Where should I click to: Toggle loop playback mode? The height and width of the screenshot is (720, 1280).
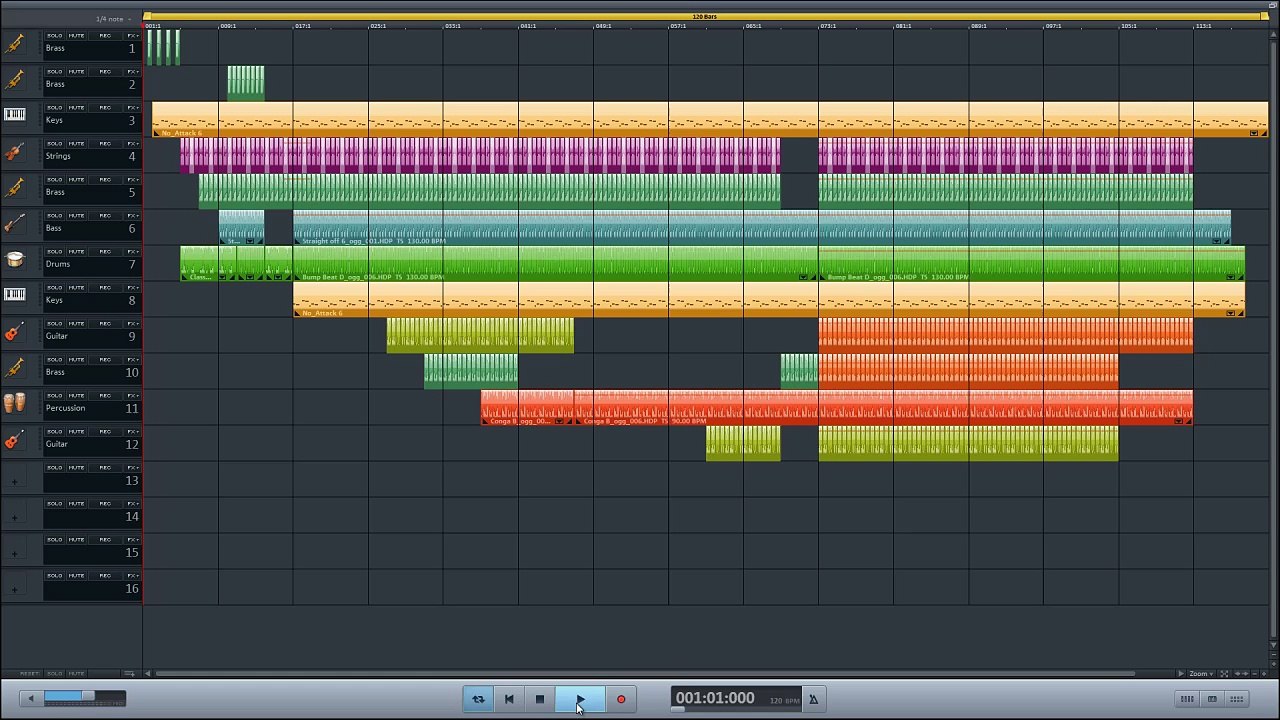tap(478, 699)
